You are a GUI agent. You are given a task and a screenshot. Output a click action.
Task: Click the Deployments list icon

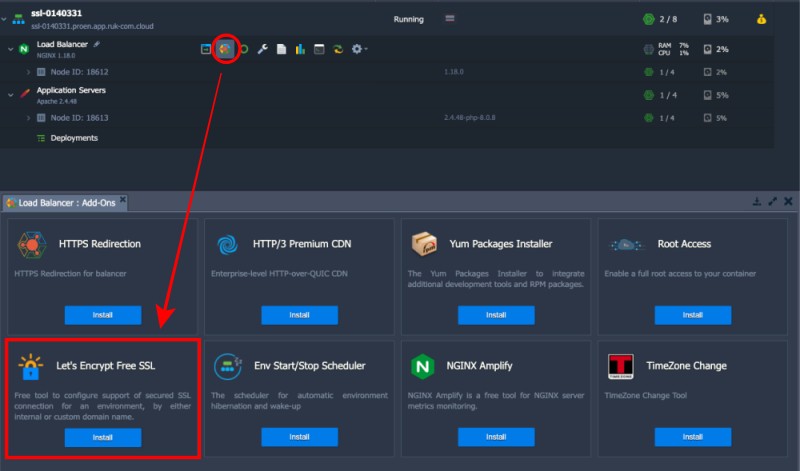pos(41,138)
